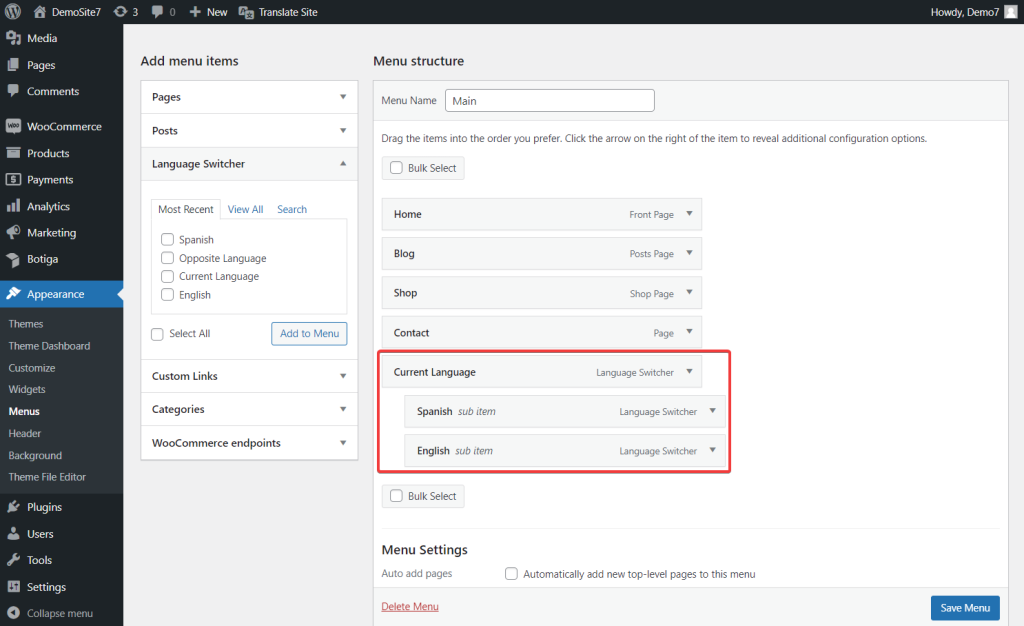Open the comments bubble icon in admin bar
Image resolution: width=1024 pixels, height=626 pixels.
[x=157, y=12]
